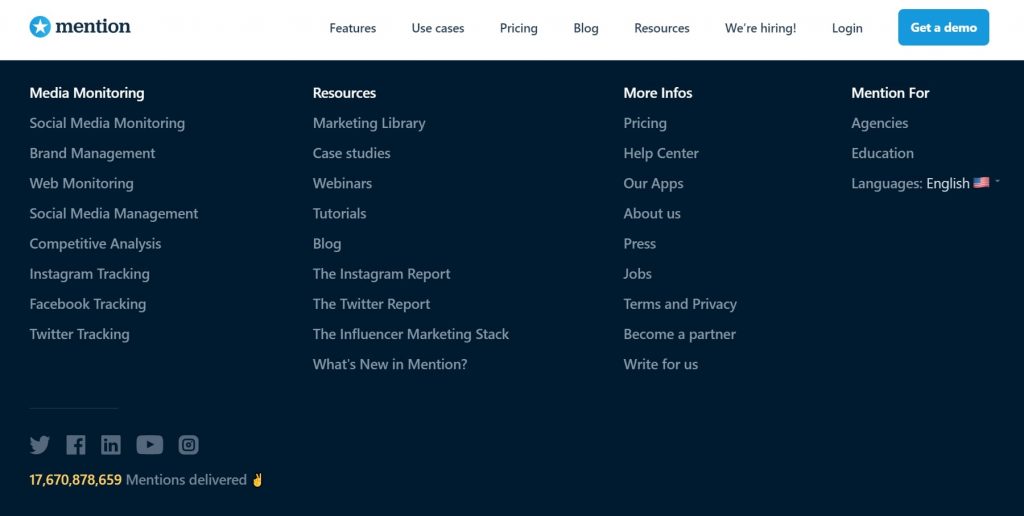The image size is (1024, 516).
Task: Open The Instagram Report link
Action: pos(381,274)
